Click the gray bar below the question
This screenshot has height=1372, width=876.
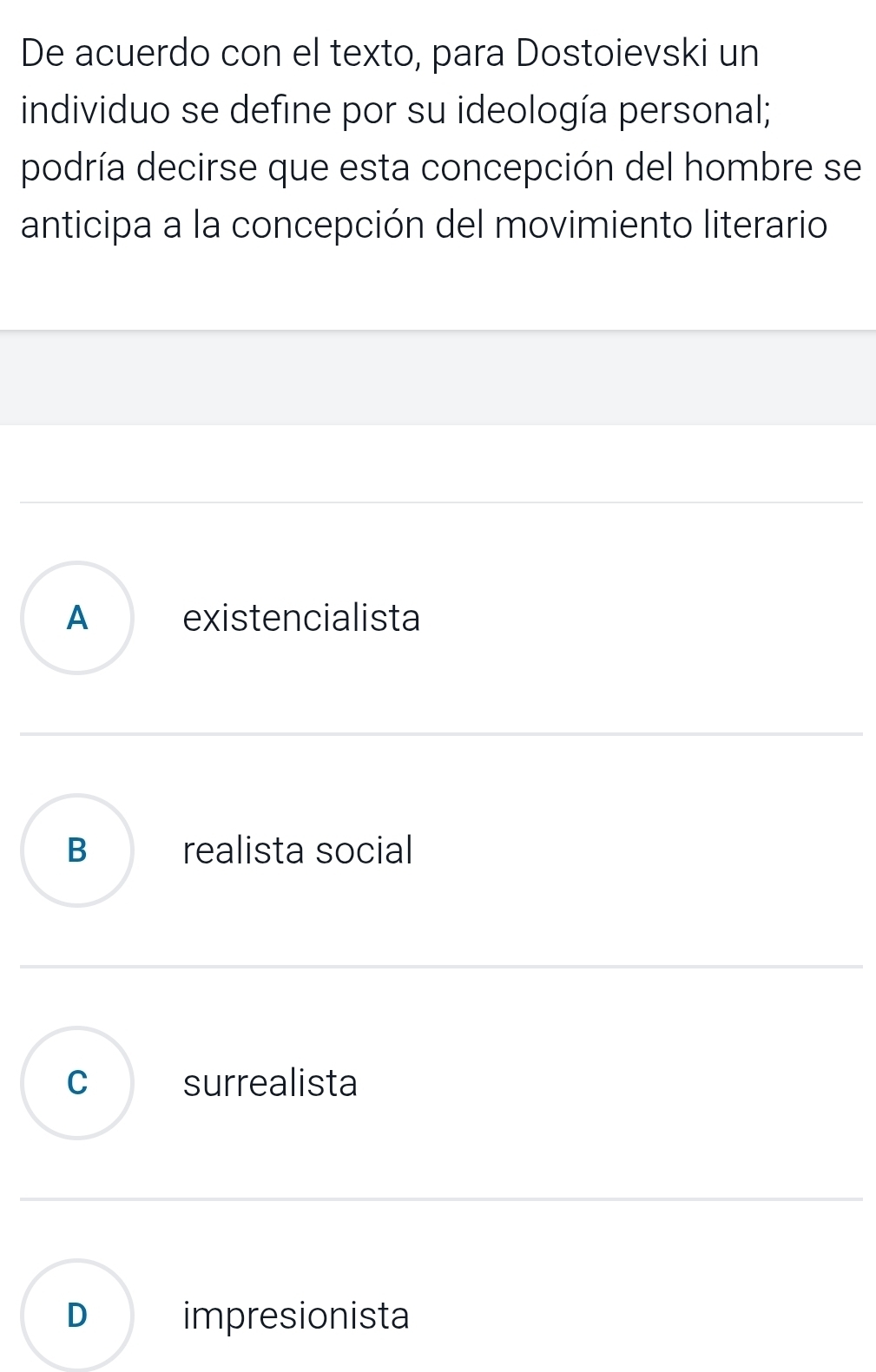(438, 377)
